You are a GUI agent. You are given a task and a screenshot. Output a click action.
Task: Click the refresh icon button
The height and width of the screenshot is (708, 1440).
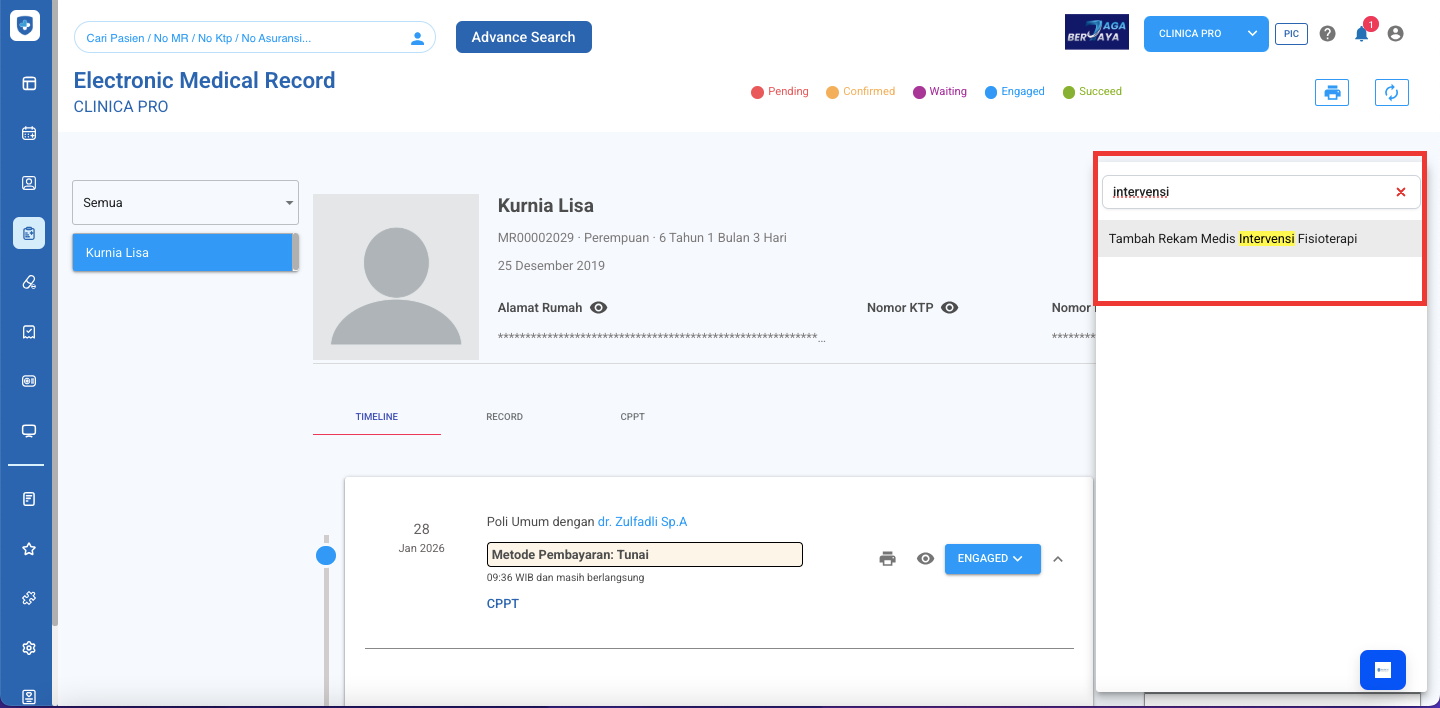tap(1391, 92)
